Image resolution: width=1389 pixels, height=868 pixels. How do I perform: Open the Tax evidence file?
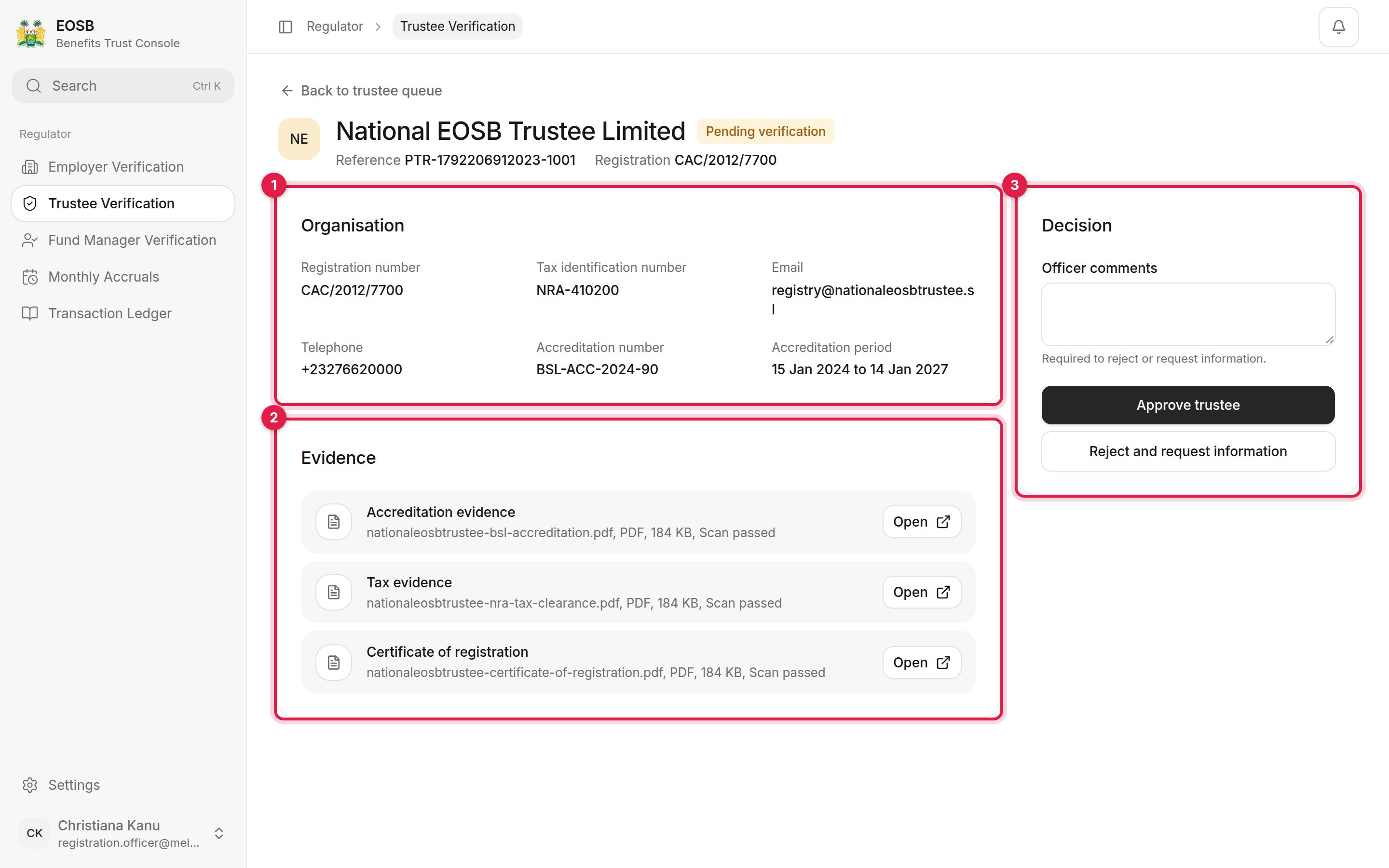pyautogui.click(x=921, y=592)
